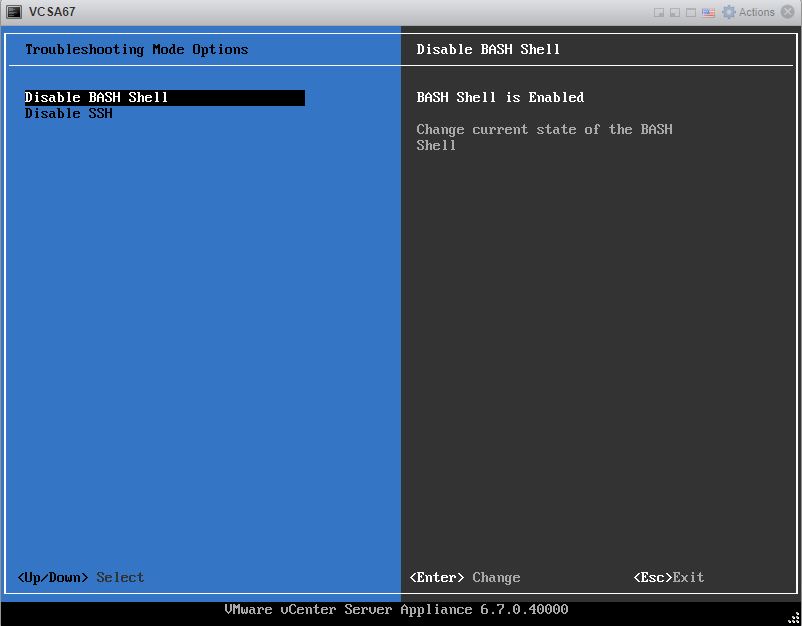Click the Esc Exit hint
Image resolution: width=802 pixels, height=626 pixels.
(x=668, y=577)
